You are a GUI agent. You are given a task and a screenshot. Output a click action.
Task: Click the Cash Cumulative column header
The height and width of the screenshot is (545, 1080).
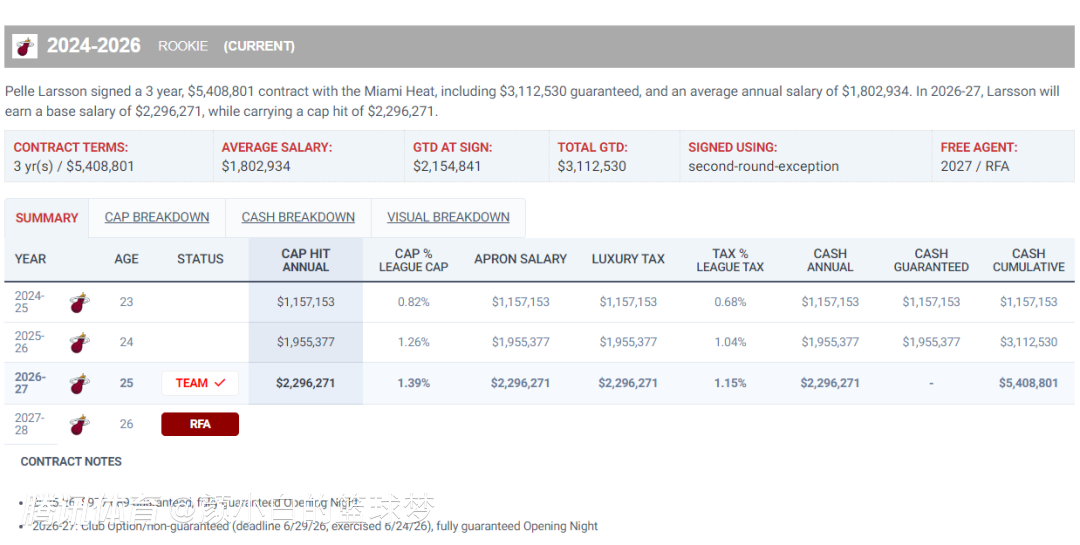[1028, 260]
